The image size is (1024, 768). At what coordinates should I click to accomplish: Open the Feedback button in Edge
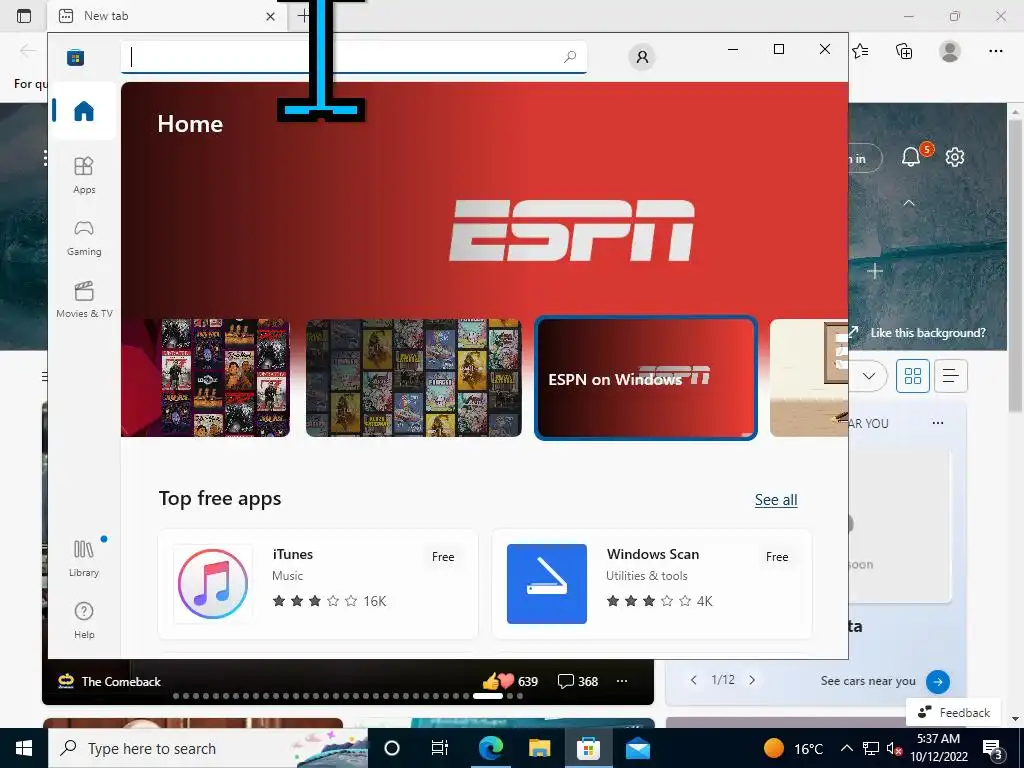click(x=953, y=712)
